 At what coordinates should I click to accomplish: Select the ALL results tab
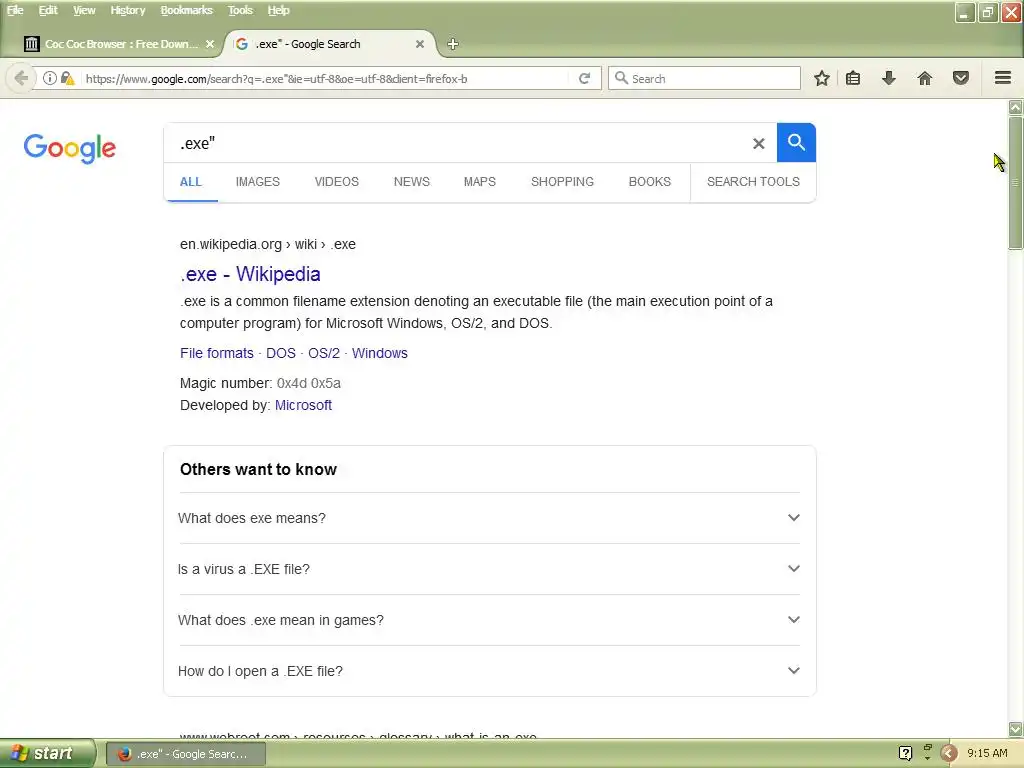point(191,182)
